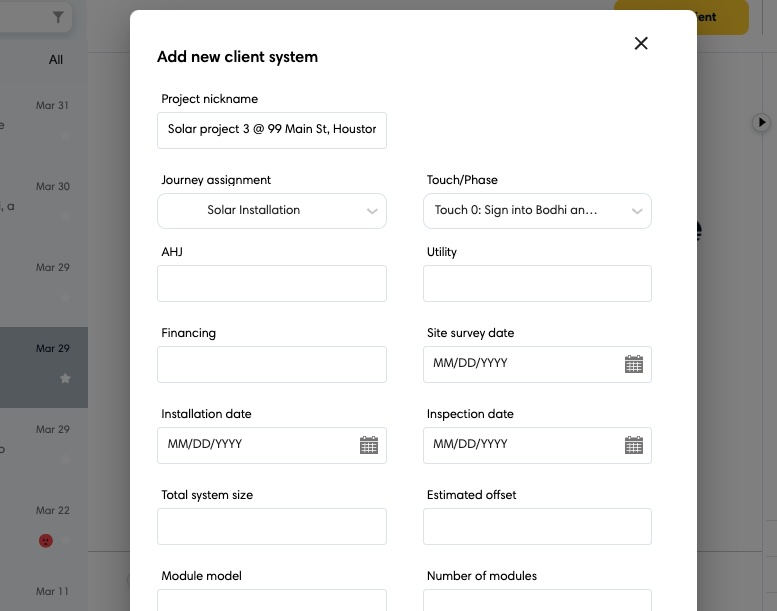This screenshot has height=611, width=777.
Task: Expand the Journey assignment dropdown
Action: 272,211
